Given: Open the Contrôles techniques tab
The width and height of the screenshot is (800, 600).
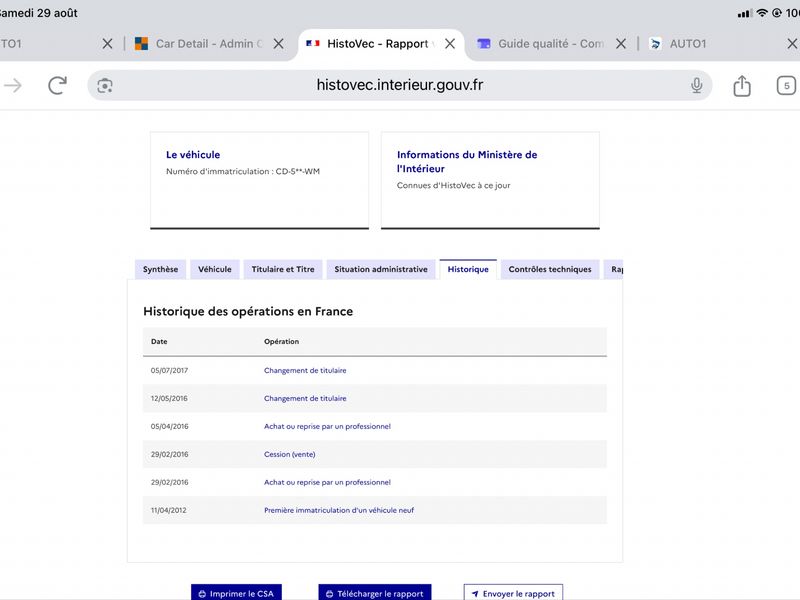Looking at the screenshot, I should click(x=550, y=269).
